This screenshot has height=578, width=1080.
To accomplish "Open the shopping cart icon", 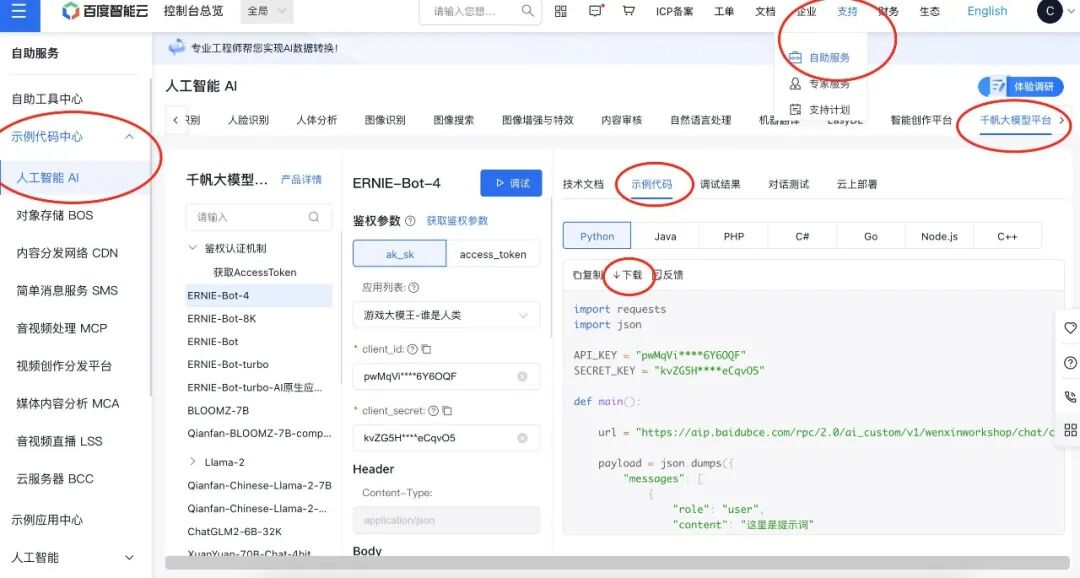I will (628, 11).
